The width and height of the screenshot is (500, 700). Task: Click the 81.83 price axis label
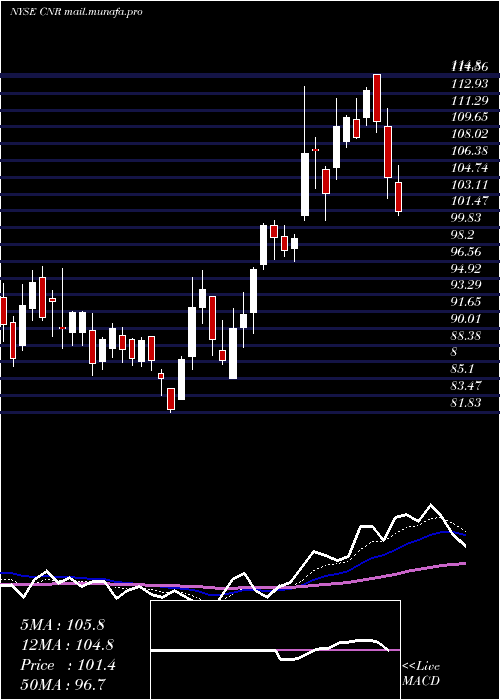[467, 403]
